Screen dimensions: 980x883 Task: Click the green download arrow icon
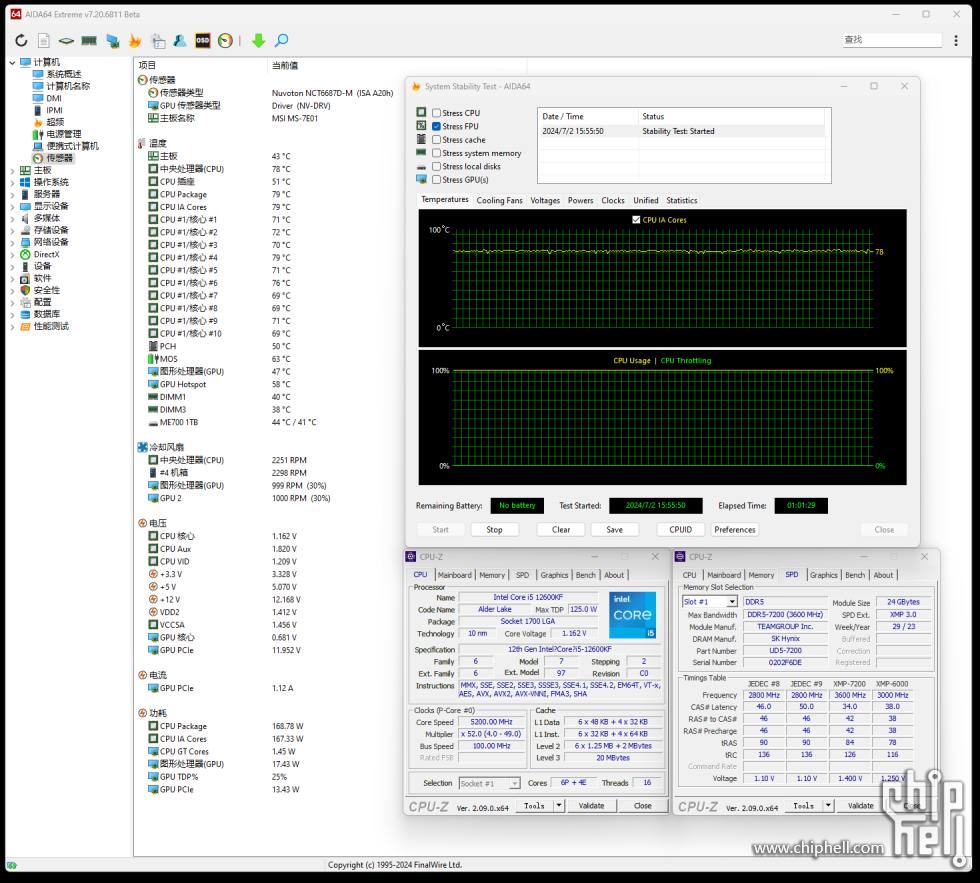point(258,41)
